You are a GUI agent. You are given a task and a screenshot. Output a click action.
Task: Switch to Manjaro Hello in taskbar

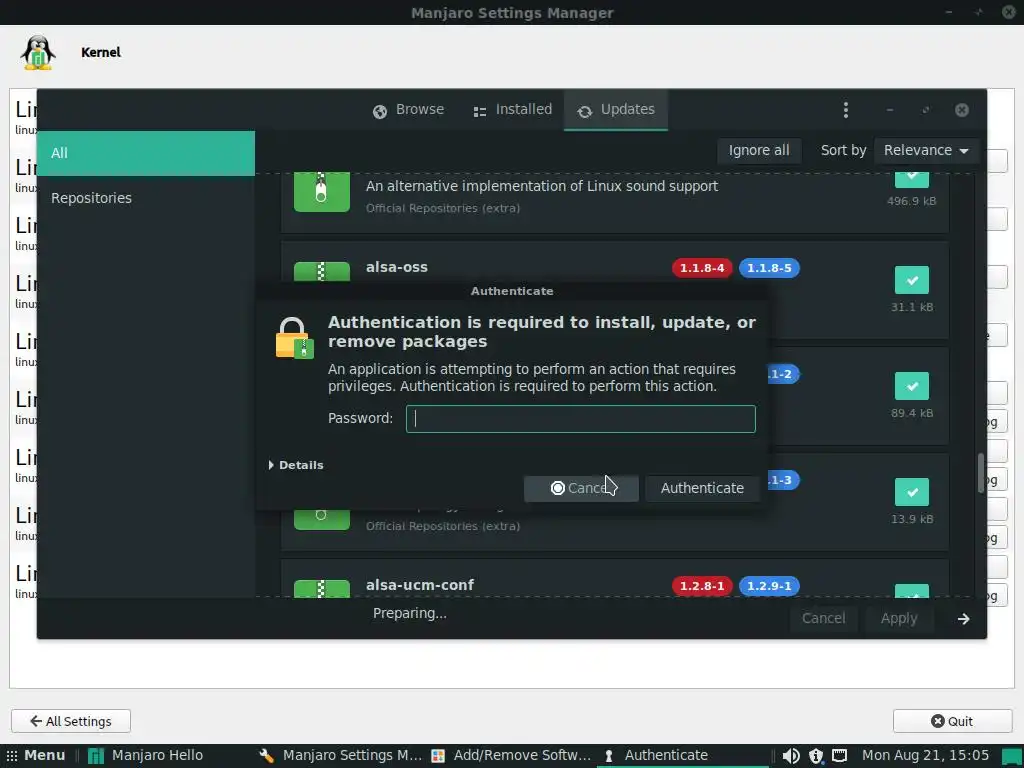[x=145, y=755]
